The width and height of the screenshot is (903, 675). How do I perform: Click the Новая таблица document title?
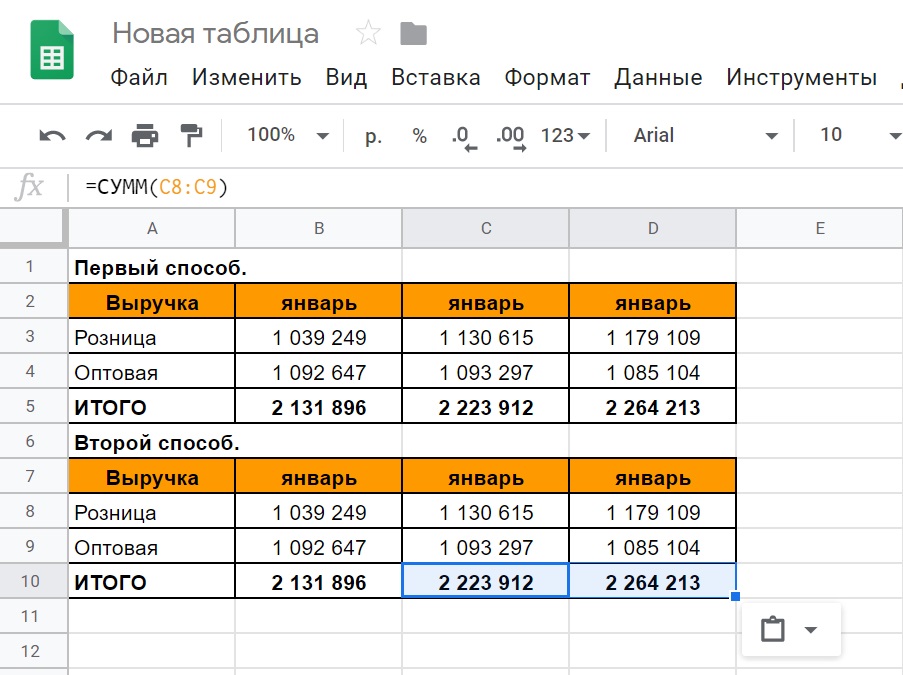[x=215, y=33]
